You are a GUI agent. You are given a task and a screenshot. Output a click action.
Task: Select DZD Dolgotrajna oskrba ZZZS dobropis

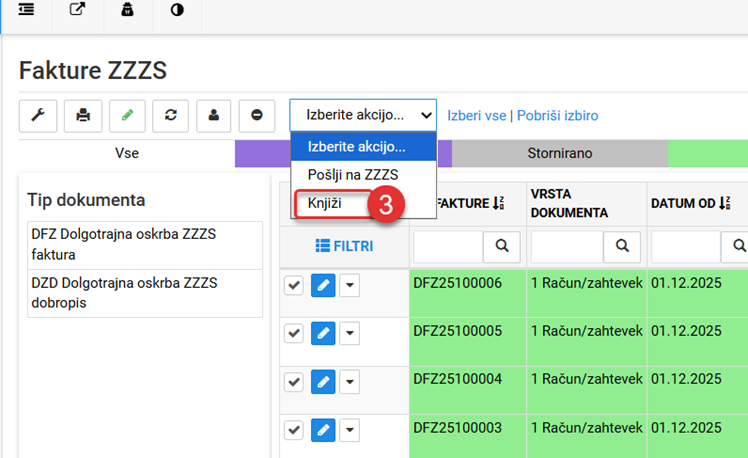[x=145, y=293]
